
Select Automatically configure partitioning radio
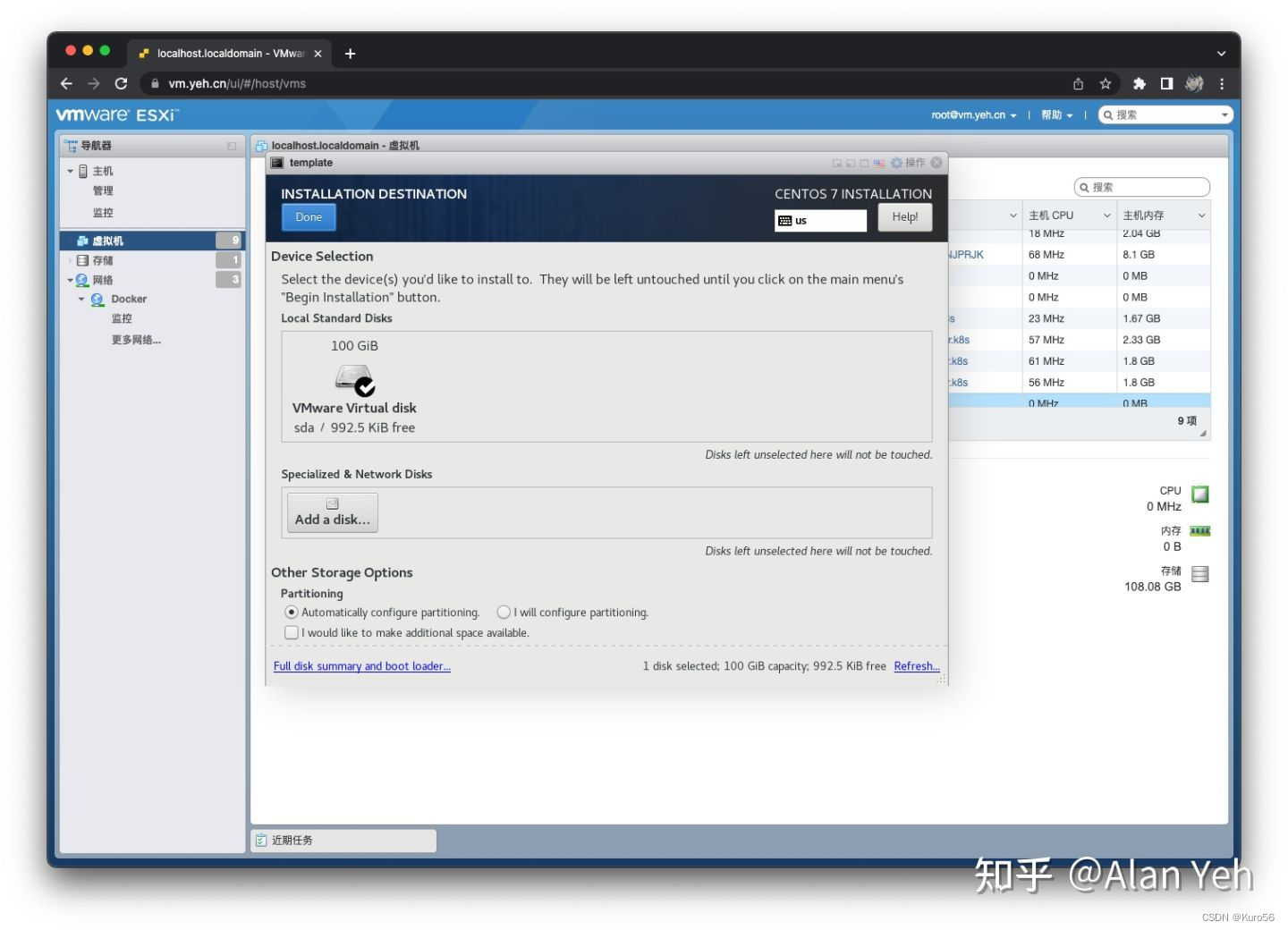[x=291, y=613]
